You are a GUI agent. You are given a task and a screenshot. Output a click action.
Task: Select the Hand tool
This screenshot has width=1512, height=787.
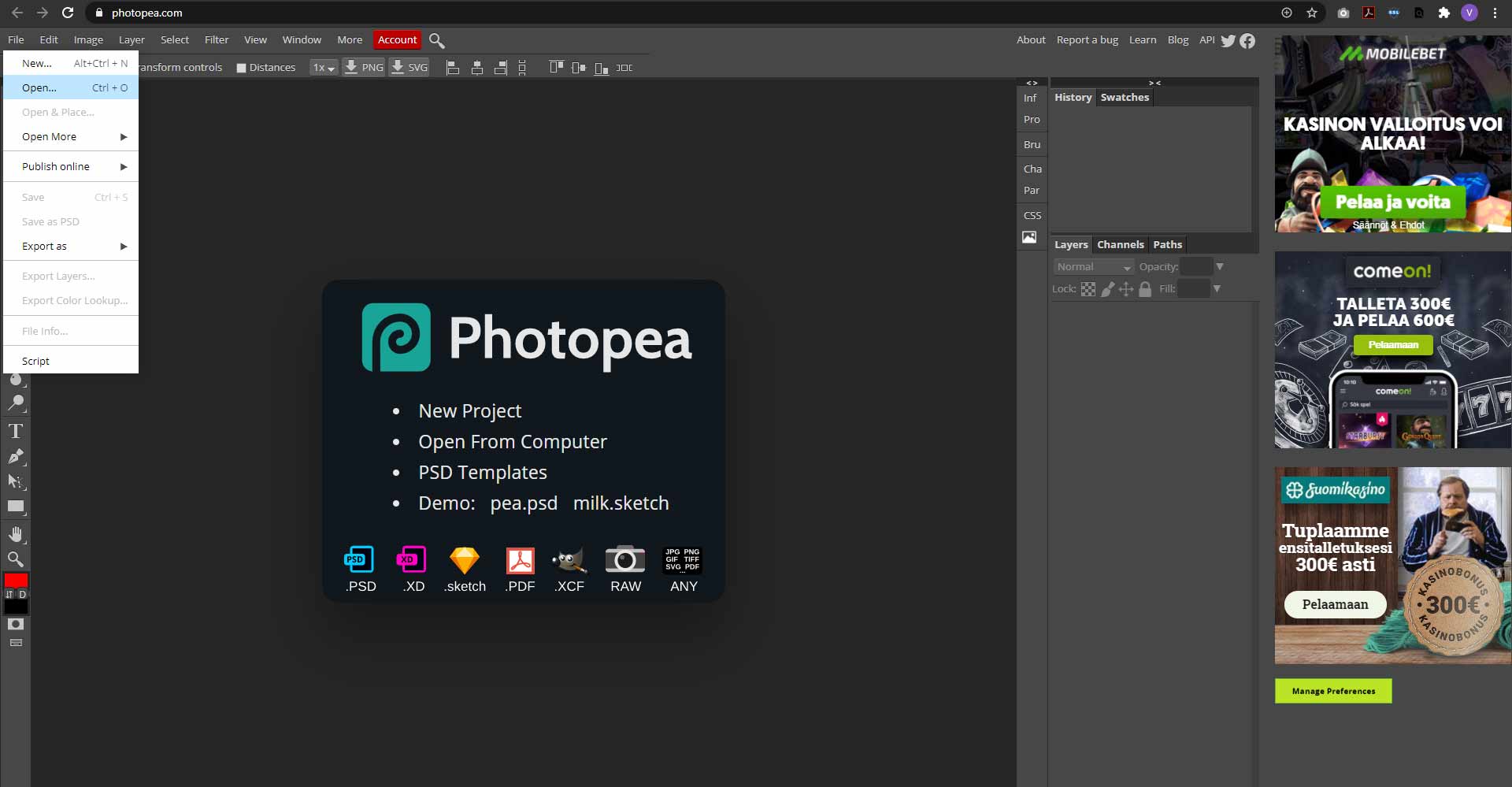[16, 534]
